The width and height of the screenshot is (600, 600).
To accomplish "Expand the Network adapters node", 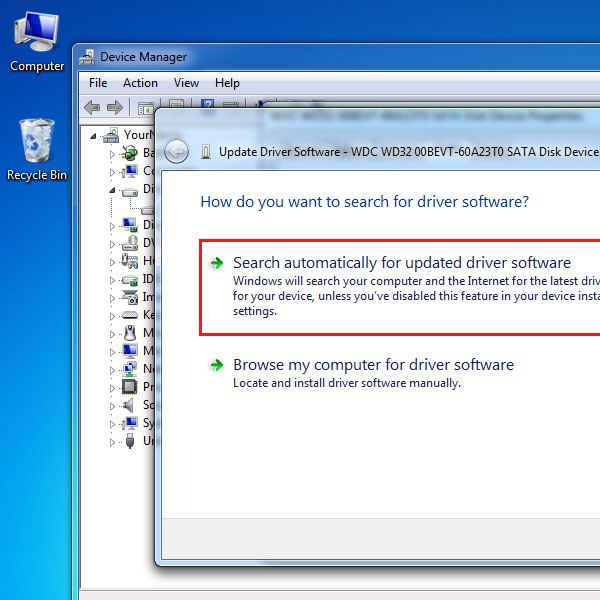I will [x=112, y=370].
